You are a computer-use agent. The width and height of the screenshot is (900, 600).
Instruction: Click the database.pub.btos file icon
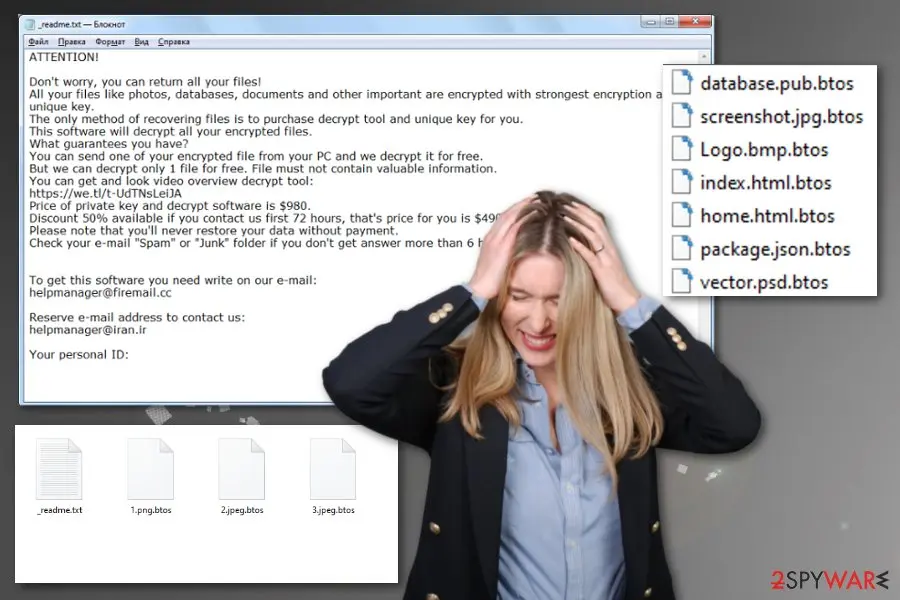(682, 82)
